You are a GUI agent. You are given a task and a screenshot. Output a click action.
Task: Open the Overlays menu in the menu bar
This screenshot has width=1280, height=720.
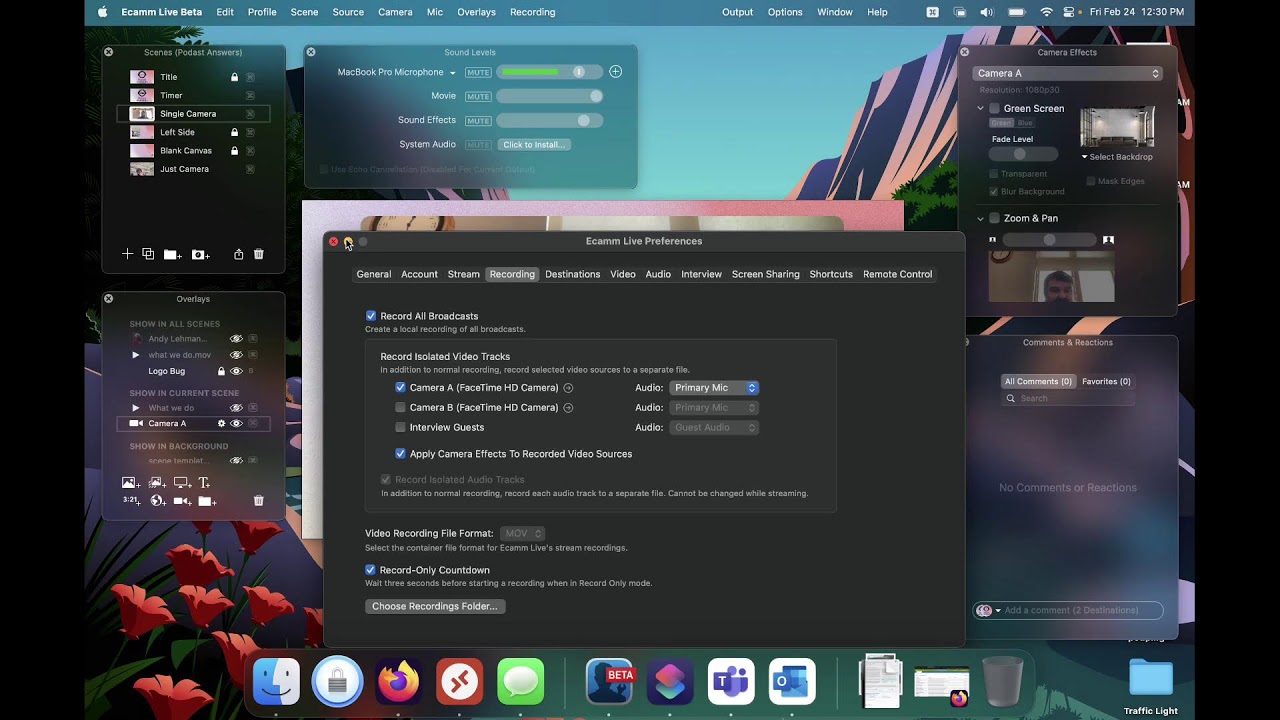(476, 12)
